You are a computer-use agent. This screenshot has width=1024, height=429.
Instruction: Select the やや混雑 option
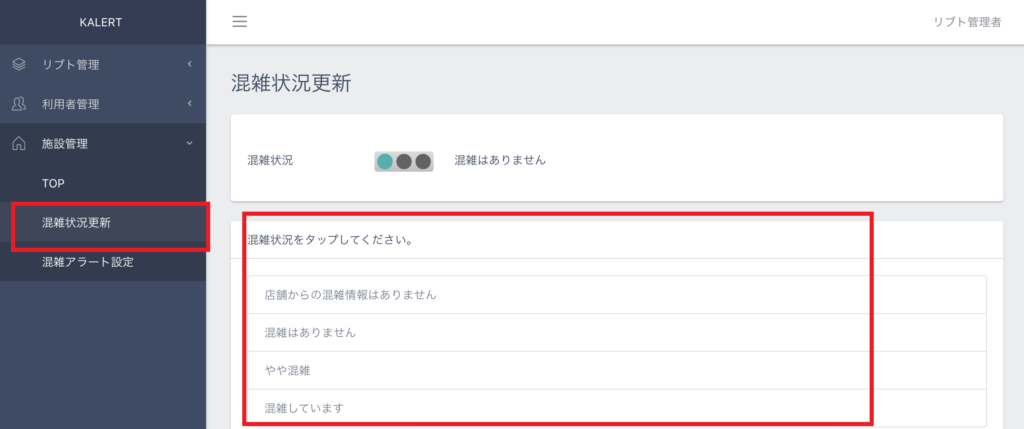(616, 370)
